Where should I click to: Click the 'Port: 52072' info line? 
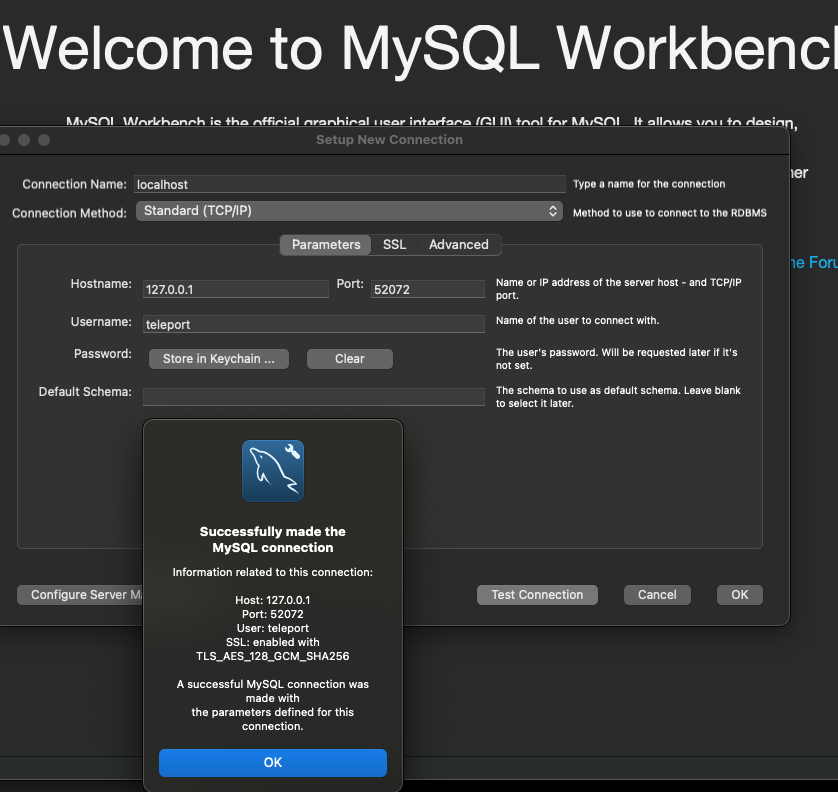click(273, 614)
